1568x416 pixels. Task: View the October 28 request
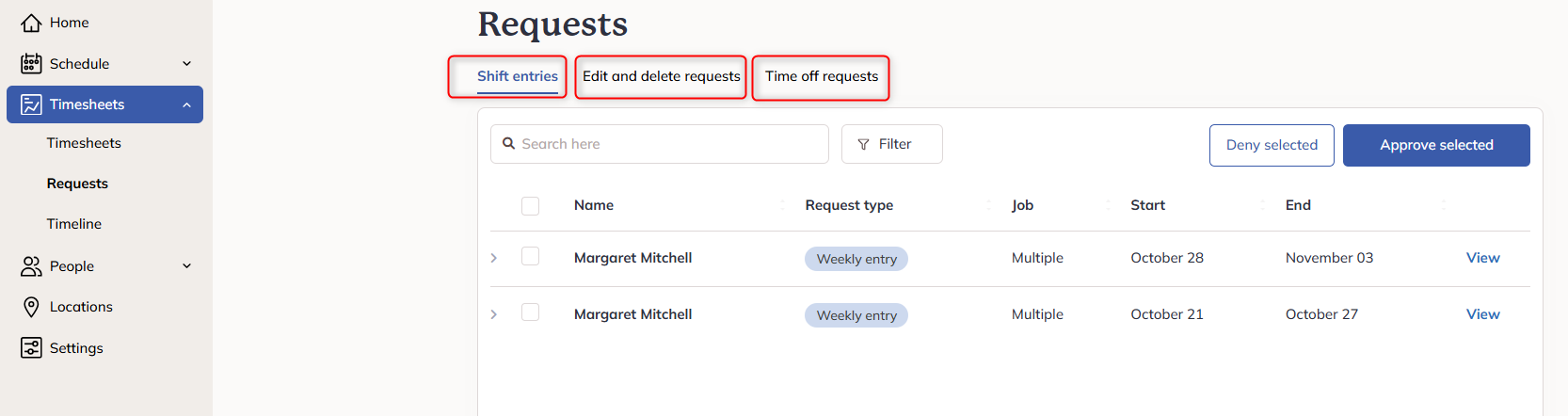(1482, 258)
